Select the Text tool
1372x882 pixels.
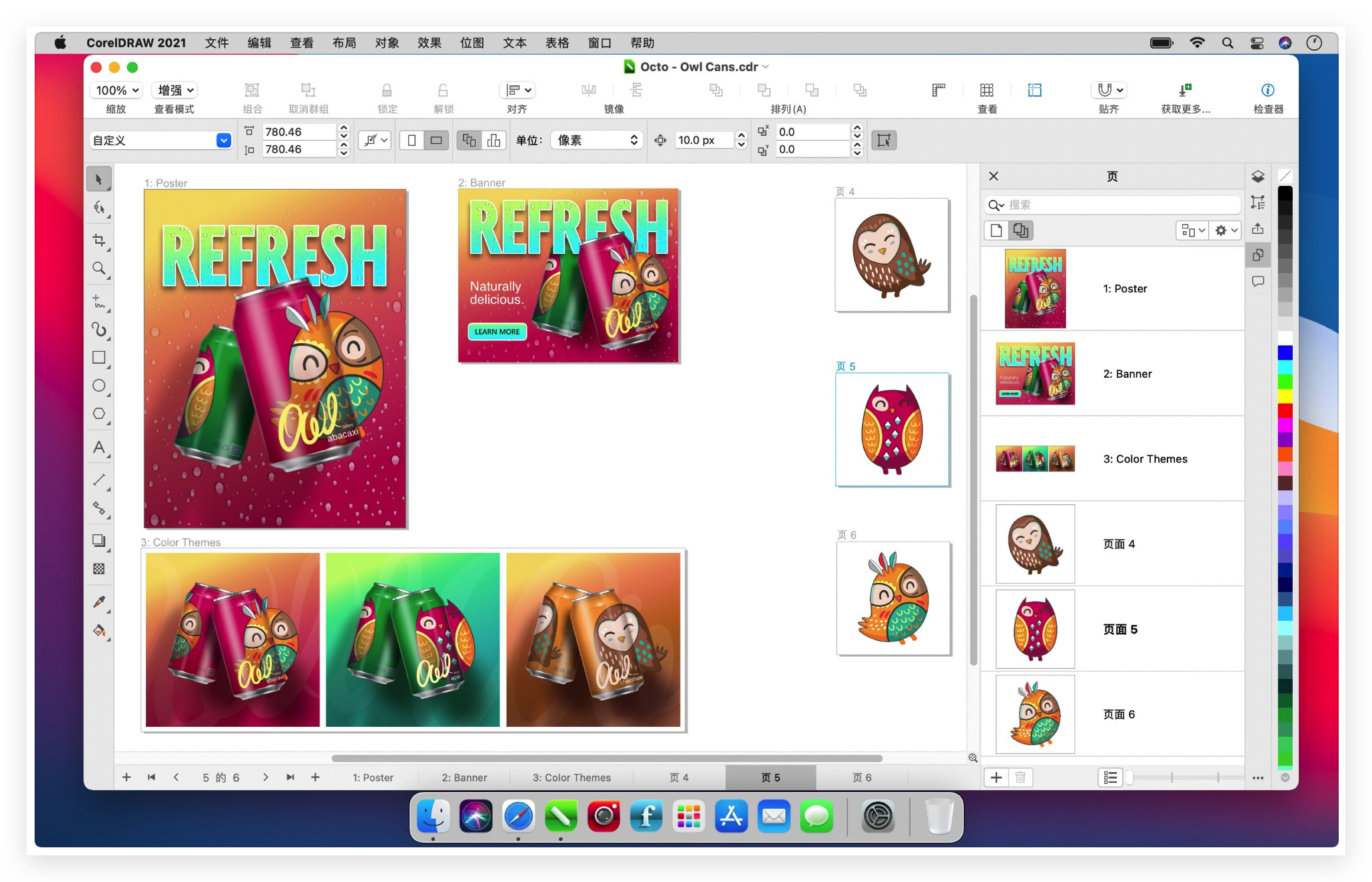pyautogui.click(x=99, y=448)
